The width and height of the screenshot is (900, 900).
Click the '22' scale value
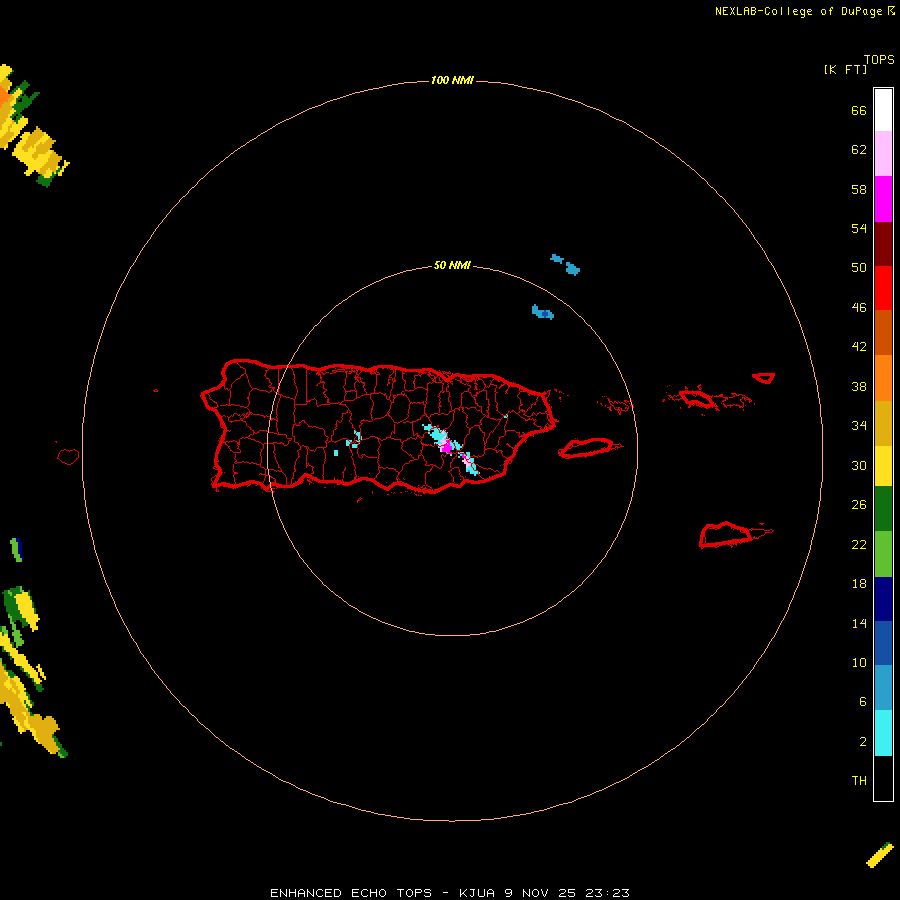(859, 544)
